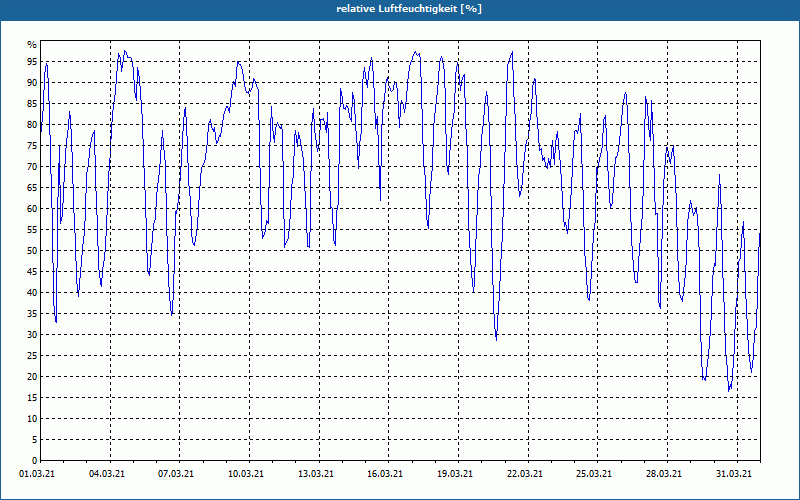Select the date label '07.03.21'
800x500 pixels.
[177, 474]
